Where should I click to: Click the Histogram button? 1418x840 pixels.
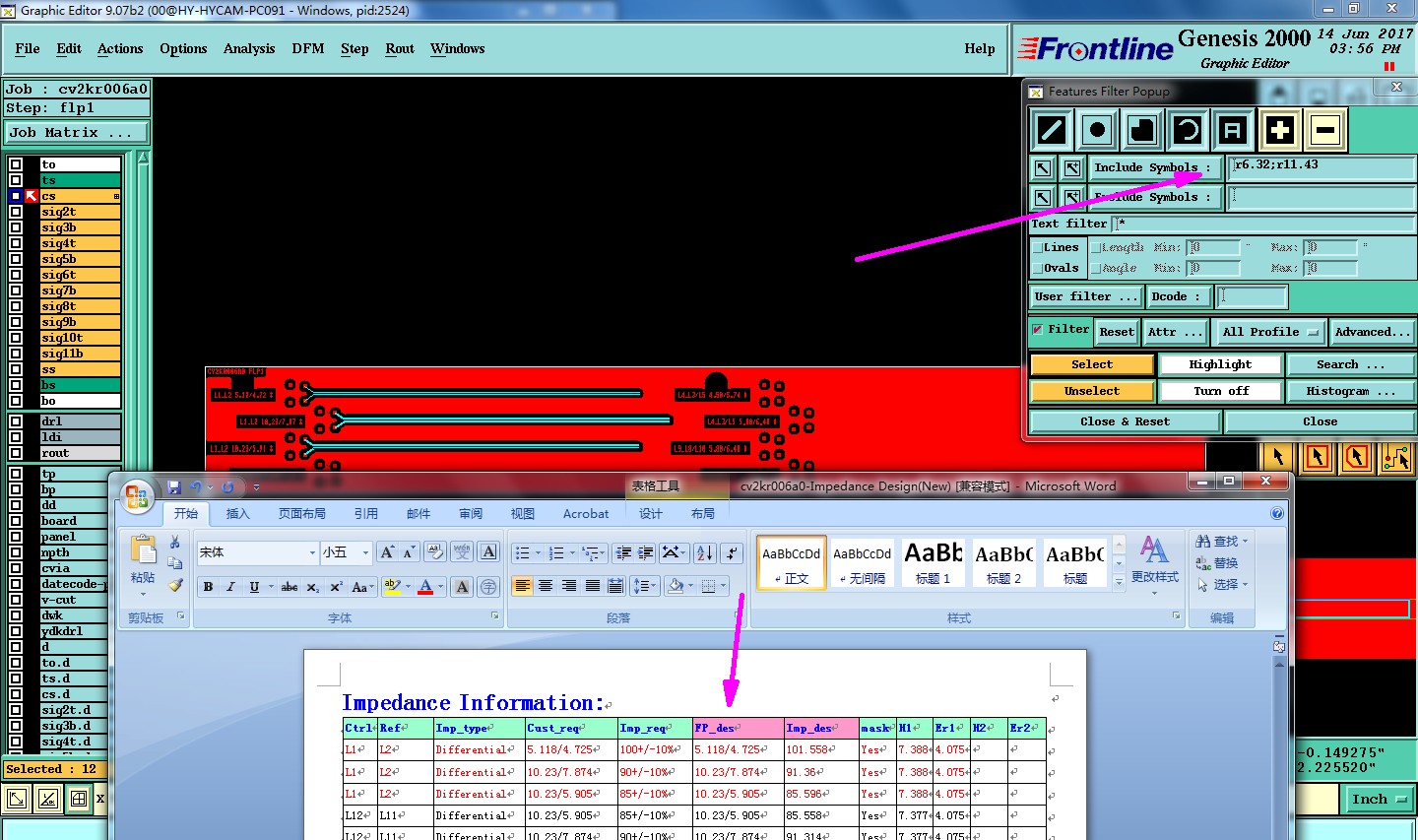point(1351,391)
